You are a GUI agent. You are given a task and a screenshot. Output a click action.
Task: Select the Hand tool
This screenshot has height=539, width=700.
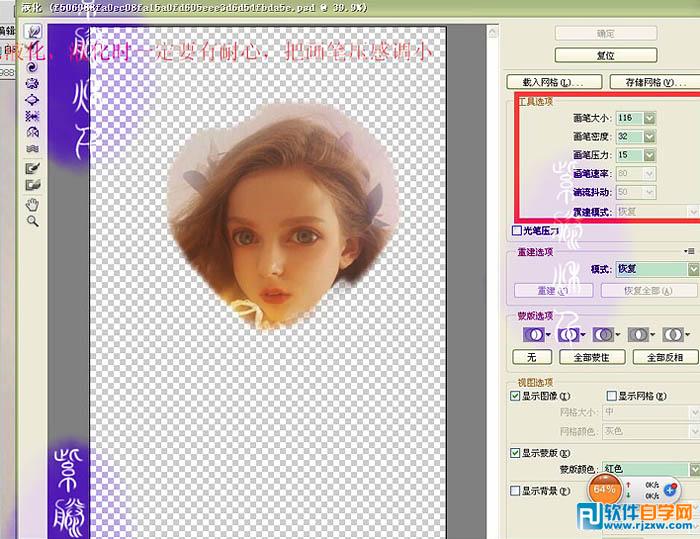[x=32, y=205]
